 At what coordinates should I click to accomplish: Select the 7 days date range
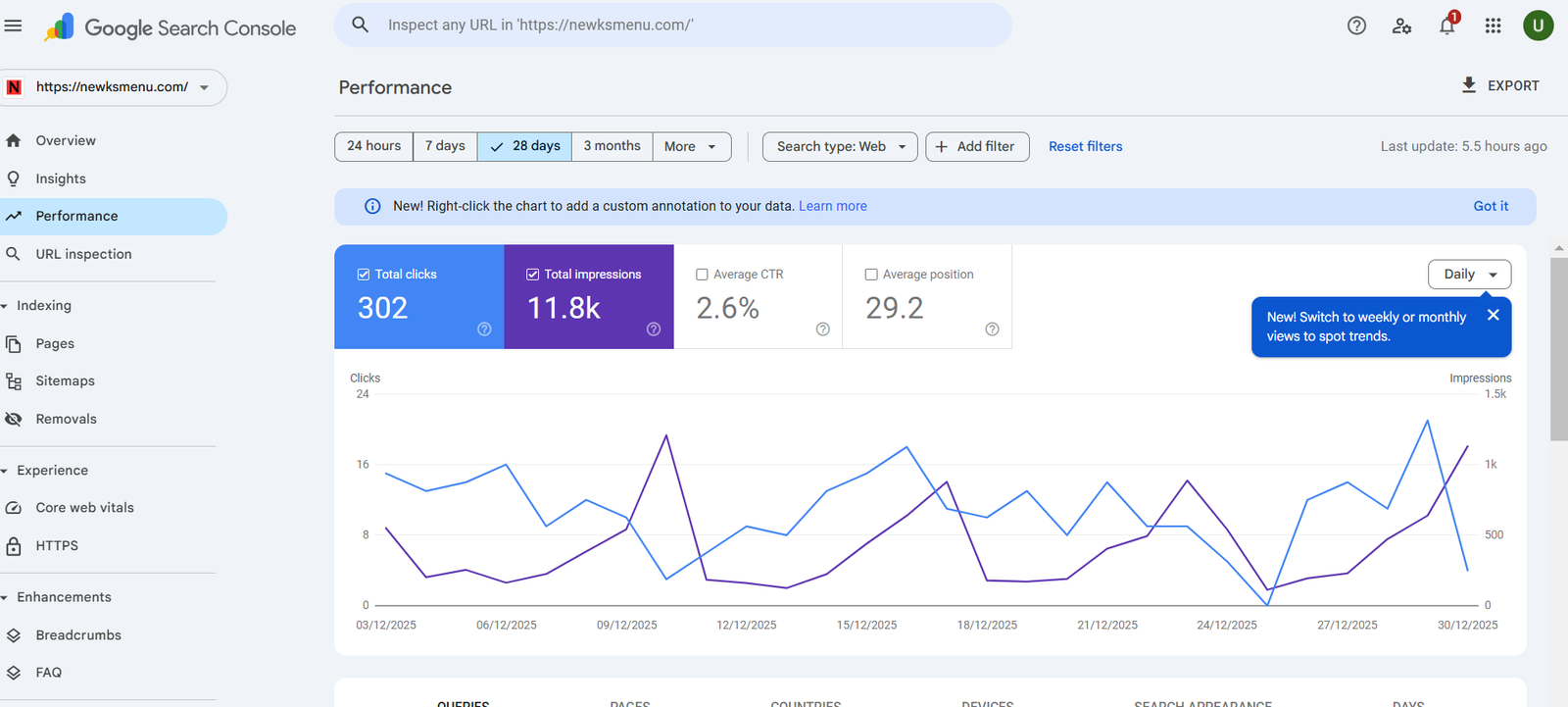(445, 146)
